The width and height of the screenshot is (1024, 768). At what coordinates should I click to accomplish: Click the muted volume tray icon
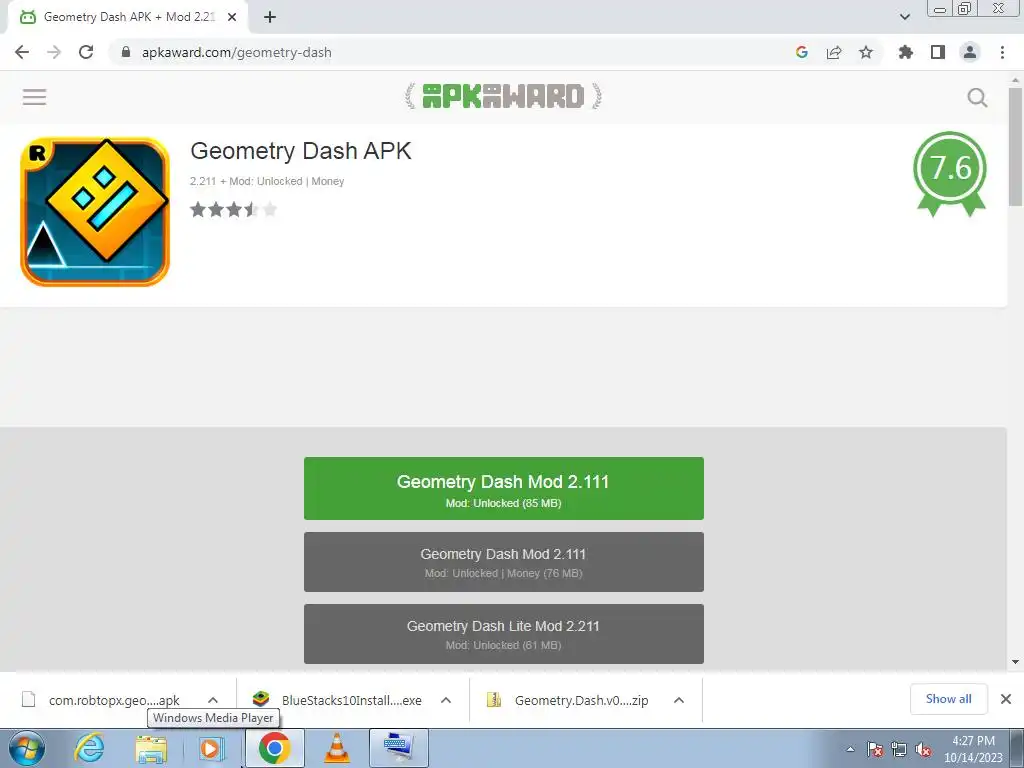(923, 749)
